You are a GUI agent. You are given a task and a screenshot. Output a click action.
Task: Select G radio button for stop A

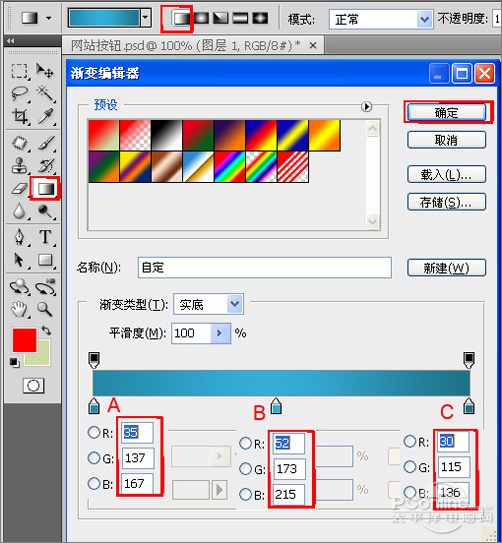coord(94,458)
